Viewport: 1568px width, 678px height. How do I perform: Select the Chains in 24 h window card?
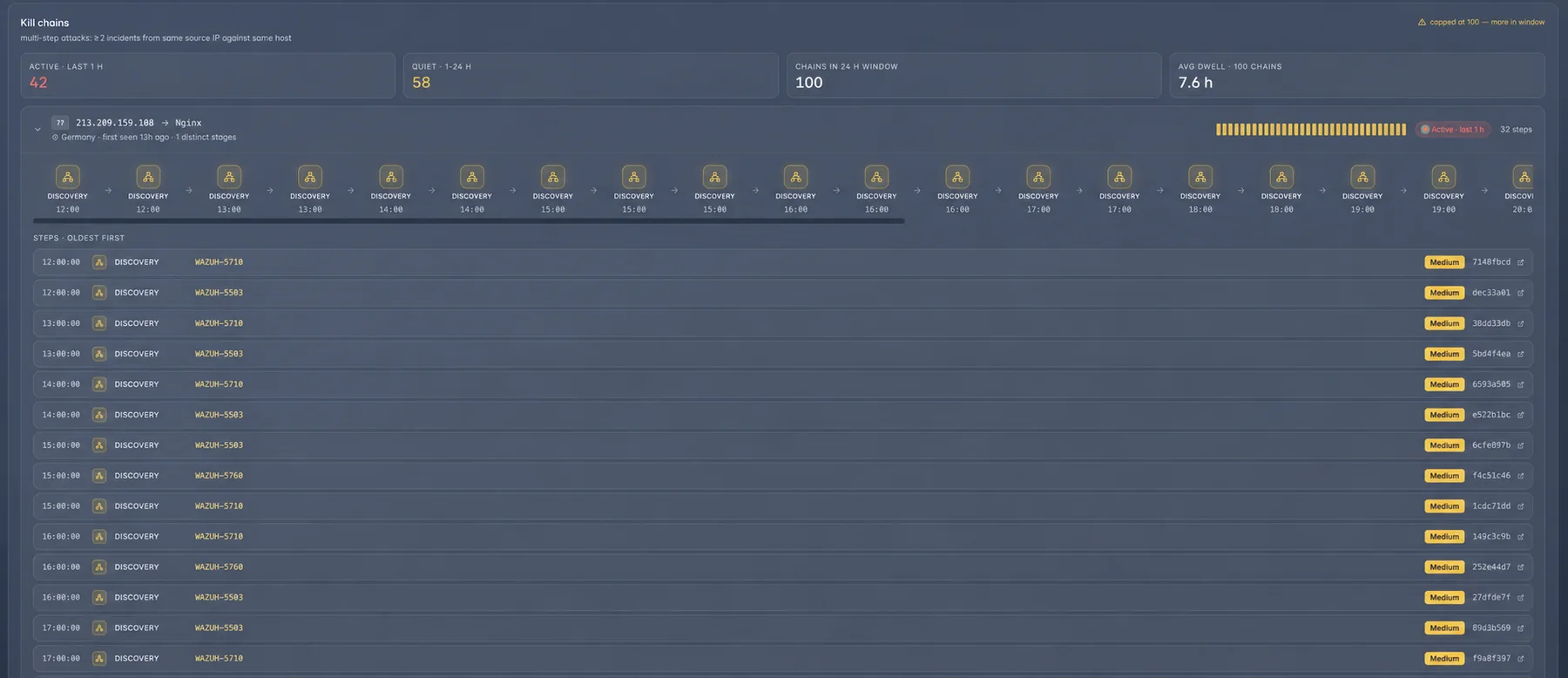click(974, 76)
